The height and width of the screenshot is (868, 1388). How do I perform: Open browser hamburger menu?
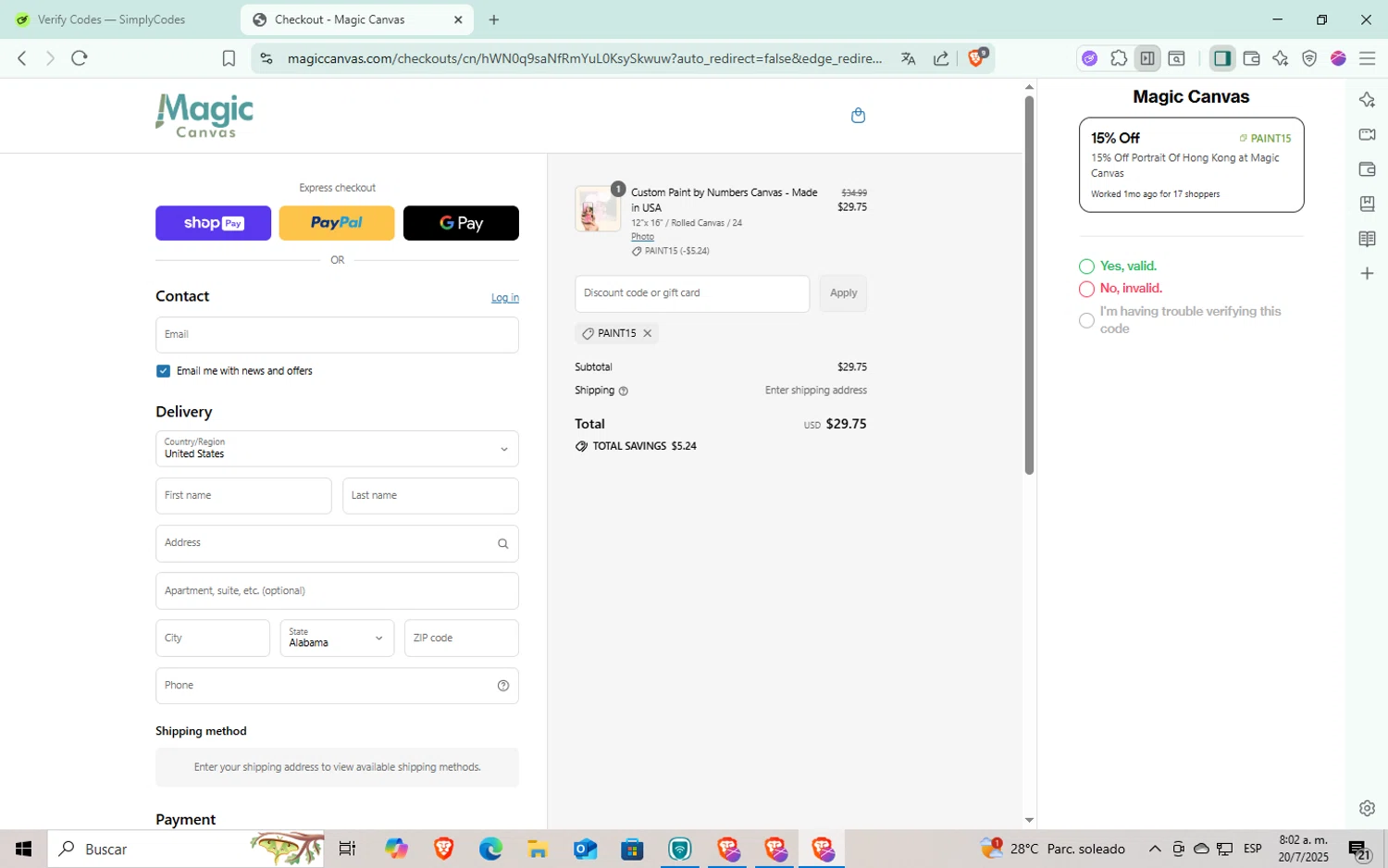pos(1367,58)
